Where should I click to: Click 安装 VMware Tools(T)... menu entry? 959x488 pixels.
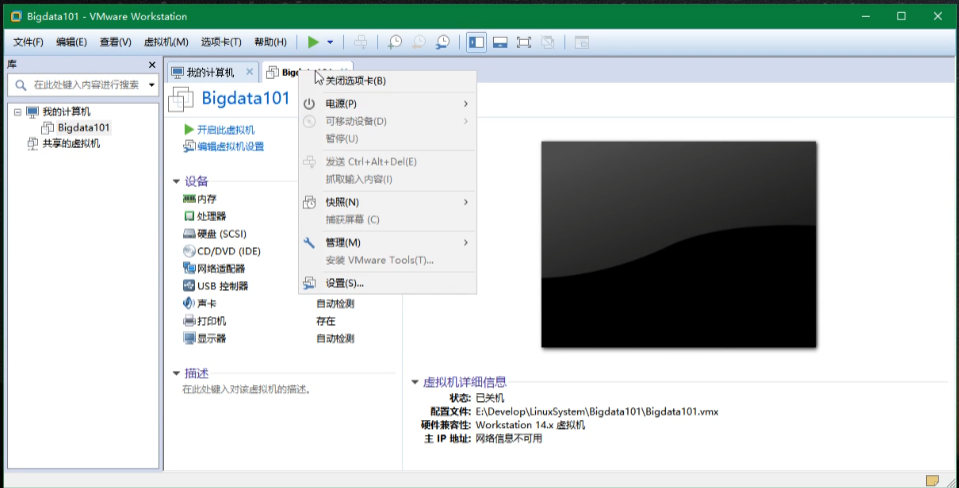(x=387, y=260)
